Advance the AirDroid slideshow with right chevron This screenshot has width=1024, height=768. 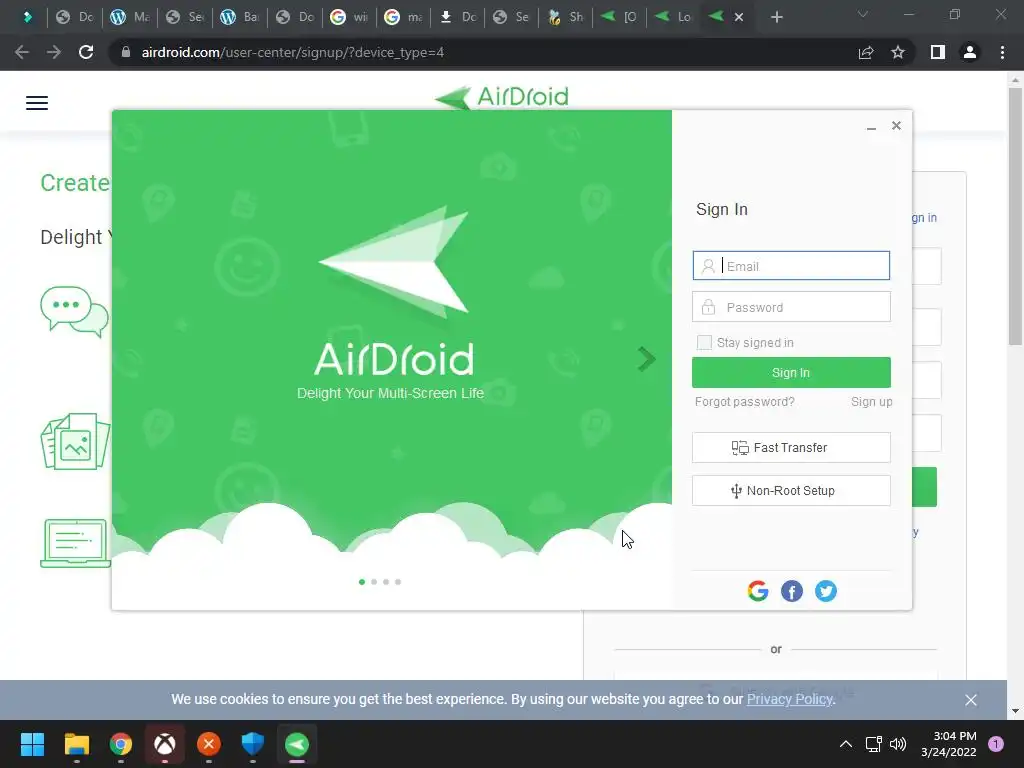[x=646, y=359]
